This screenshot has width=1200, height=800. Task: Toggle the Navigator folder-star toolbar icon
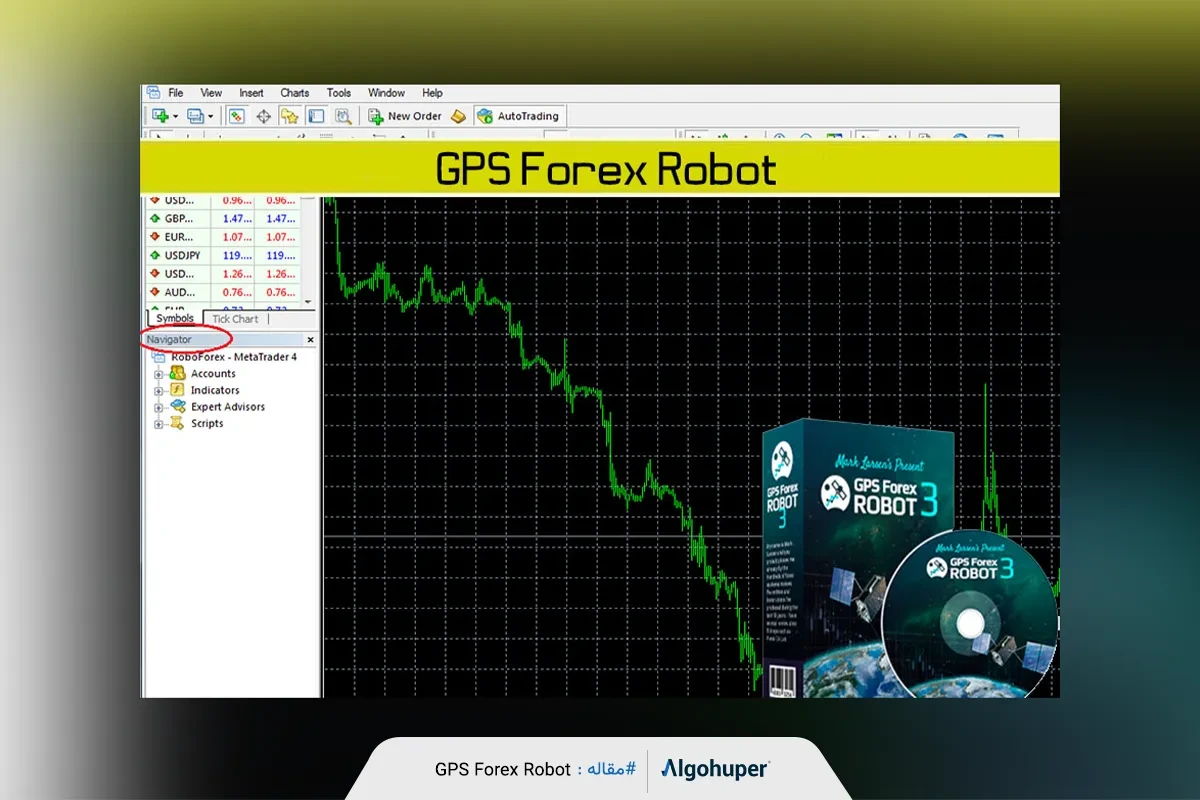290,116
